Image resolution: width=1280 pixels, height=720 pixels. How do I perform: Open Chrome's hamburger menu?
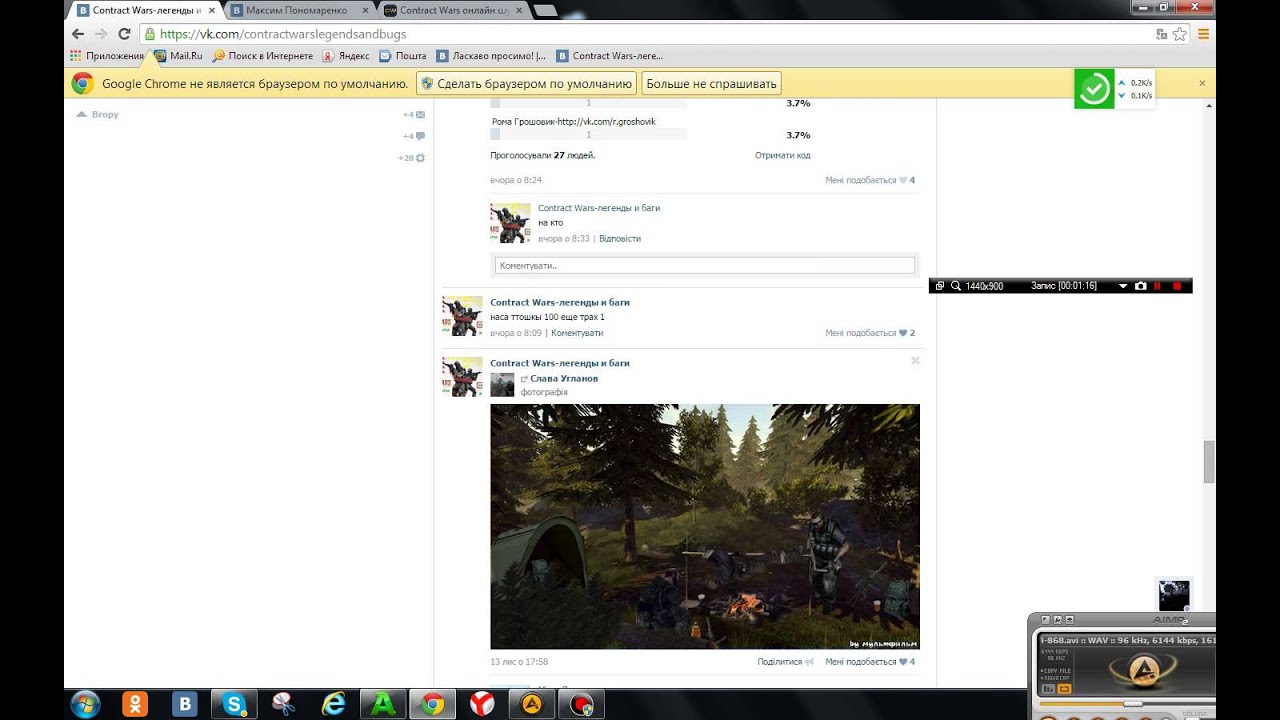click(1203, 33)
